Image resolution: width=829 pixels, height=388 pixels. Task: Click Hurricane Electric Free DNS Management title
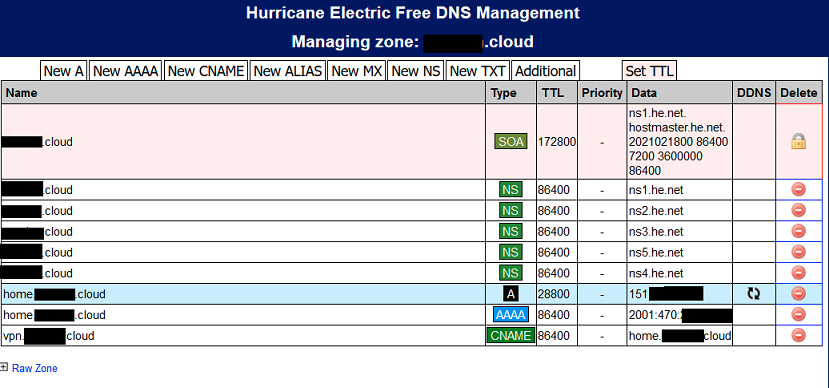pos(412,12)
